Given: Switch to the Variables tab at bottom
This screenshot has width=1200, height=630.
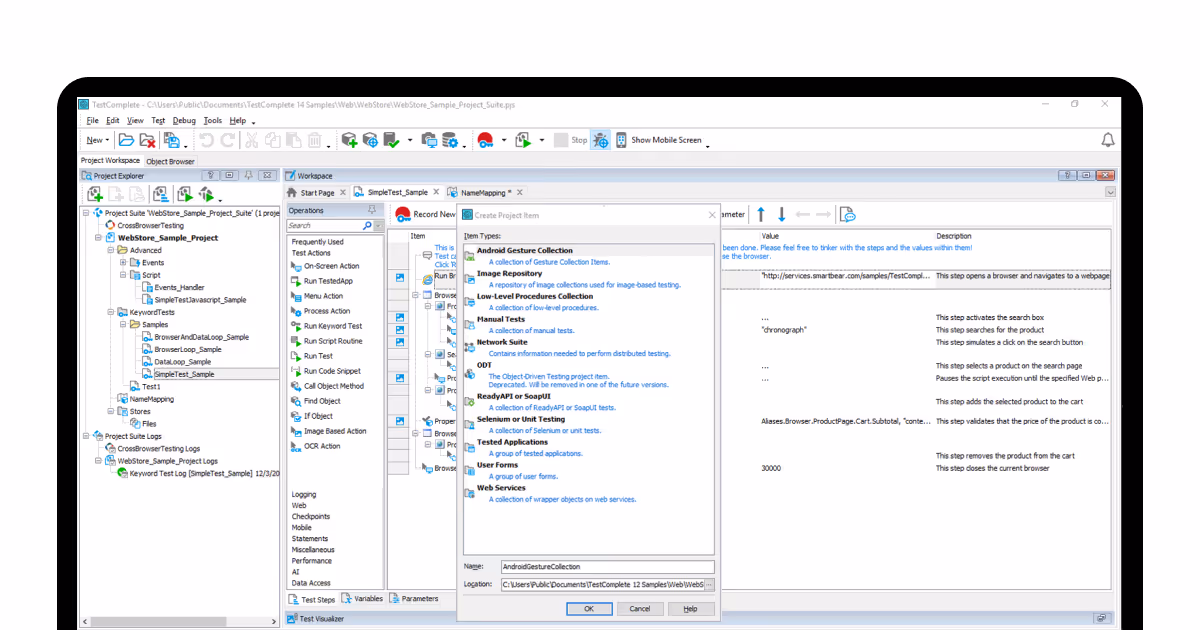Looking at the screenshot, I should point(362,599).
